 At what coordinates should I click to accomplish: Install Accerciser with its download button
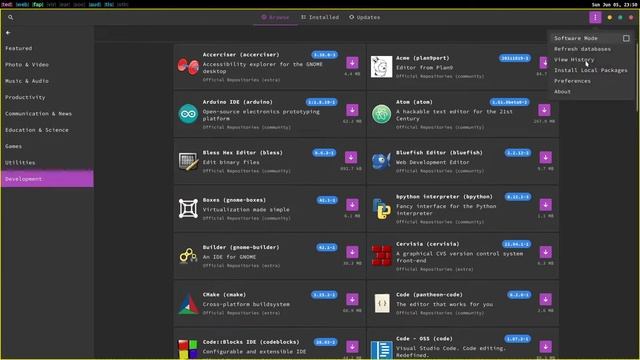click(x=352, y=63)
